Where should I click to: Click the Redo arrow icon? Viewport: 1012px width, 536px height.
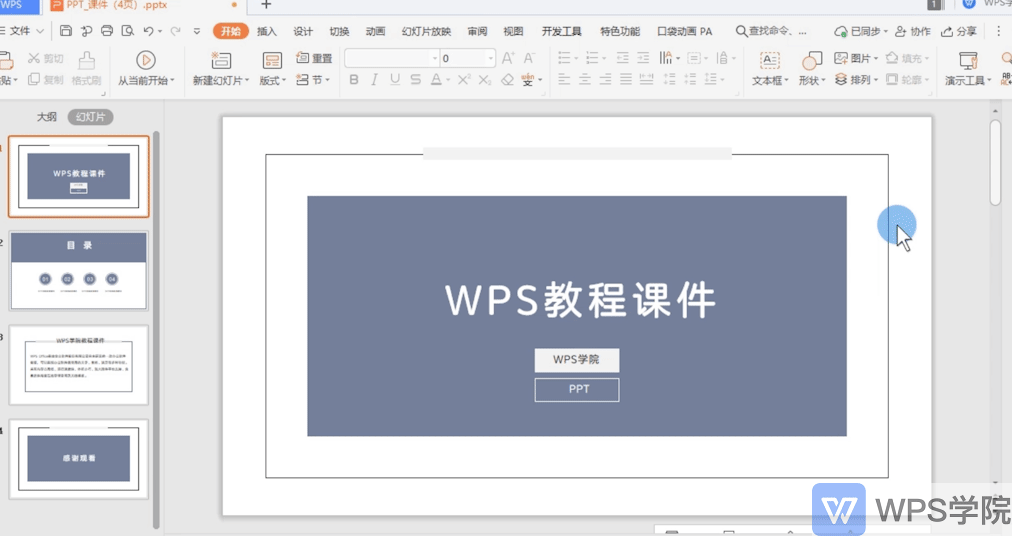tap(176, 30)
